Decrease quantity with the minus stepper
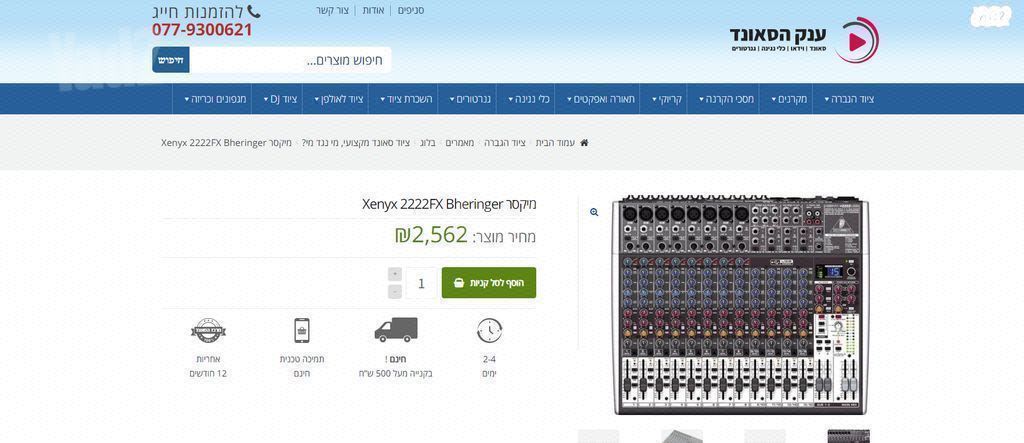 [394, 291]
